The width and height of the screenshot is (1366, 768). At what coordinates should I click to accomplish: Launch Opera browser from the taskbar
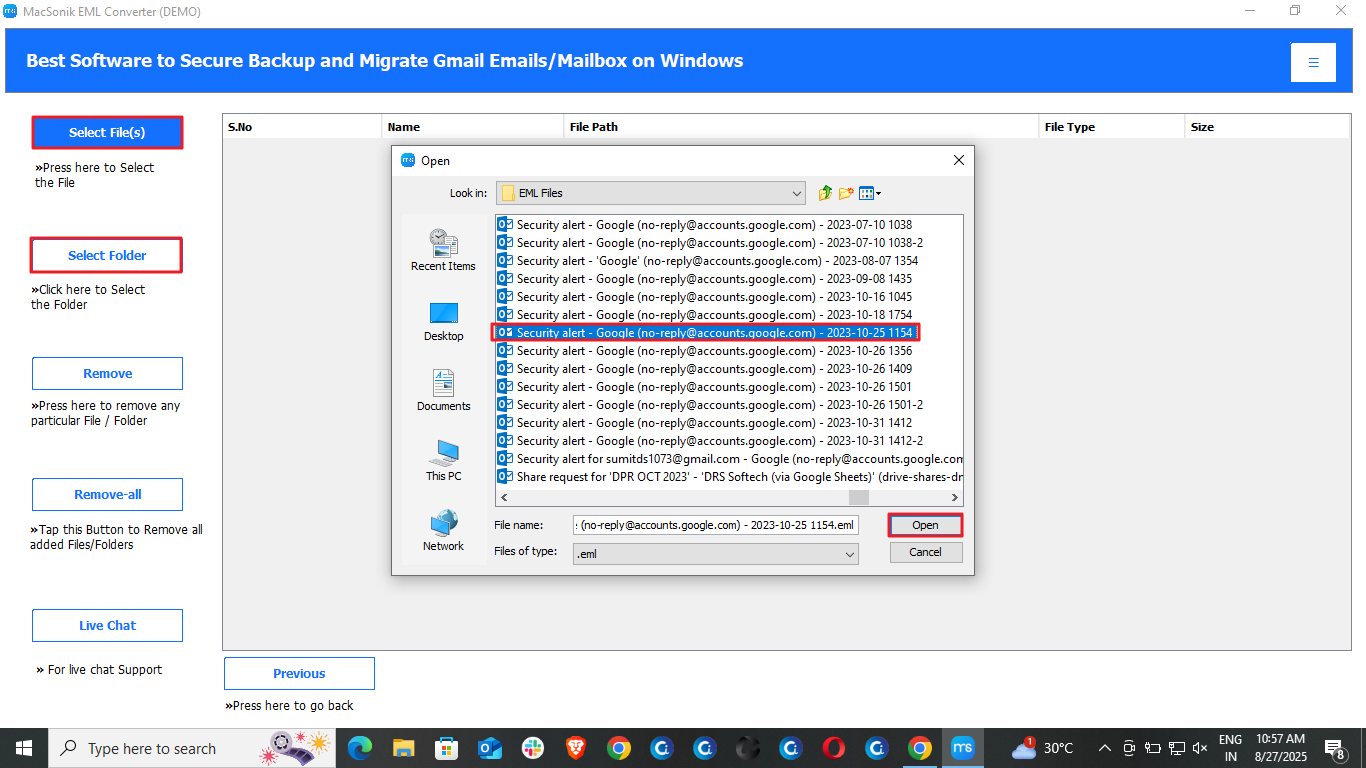[833, 748]
